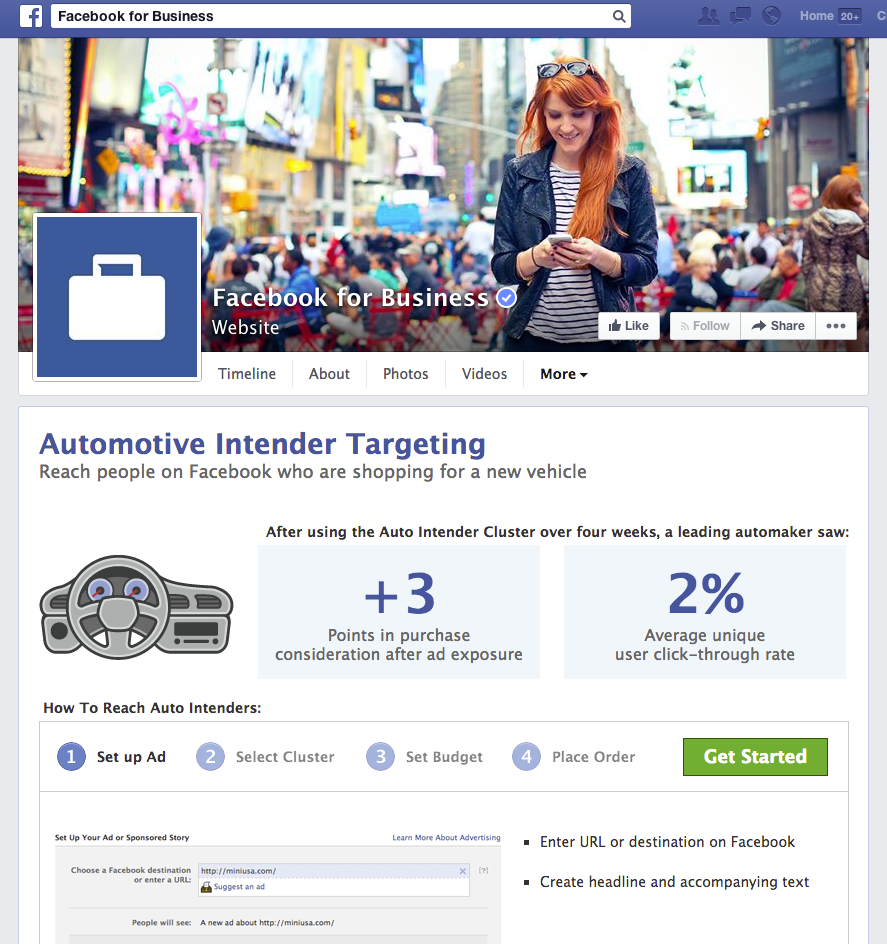Image resolution: width=887 pixels, height=944 pixels.
Task: Clear the URL field with X icon
Action: pyautogui.click(x=462, y=871)
